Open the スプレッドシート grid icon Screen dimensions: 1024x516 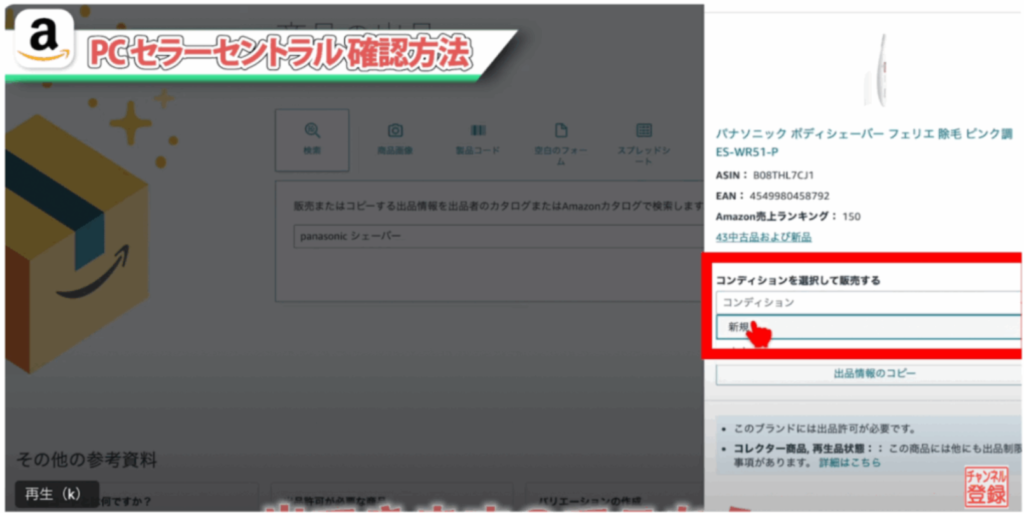click(x=644, y=131)
